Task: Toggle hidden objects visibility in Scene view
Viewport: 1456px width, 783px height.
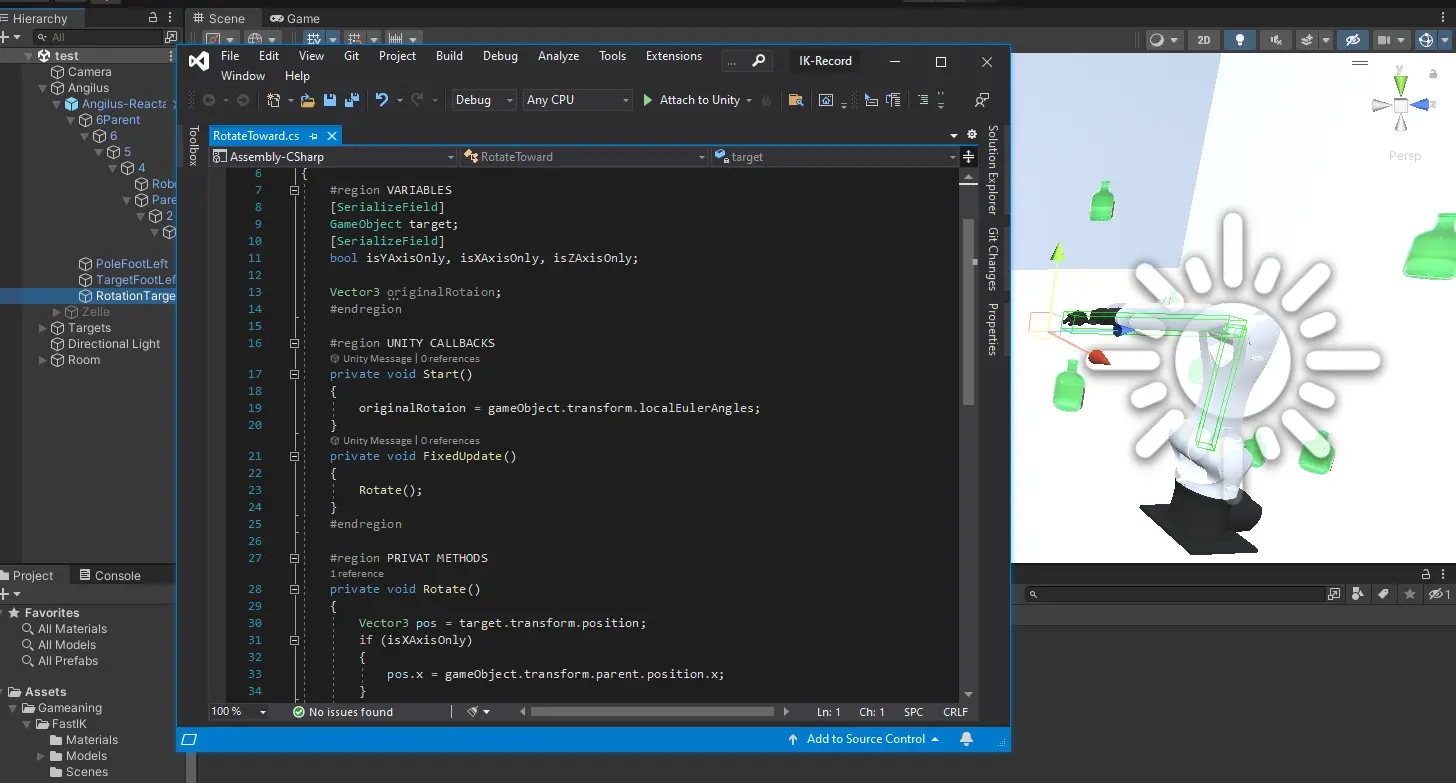Action: 1352,40
